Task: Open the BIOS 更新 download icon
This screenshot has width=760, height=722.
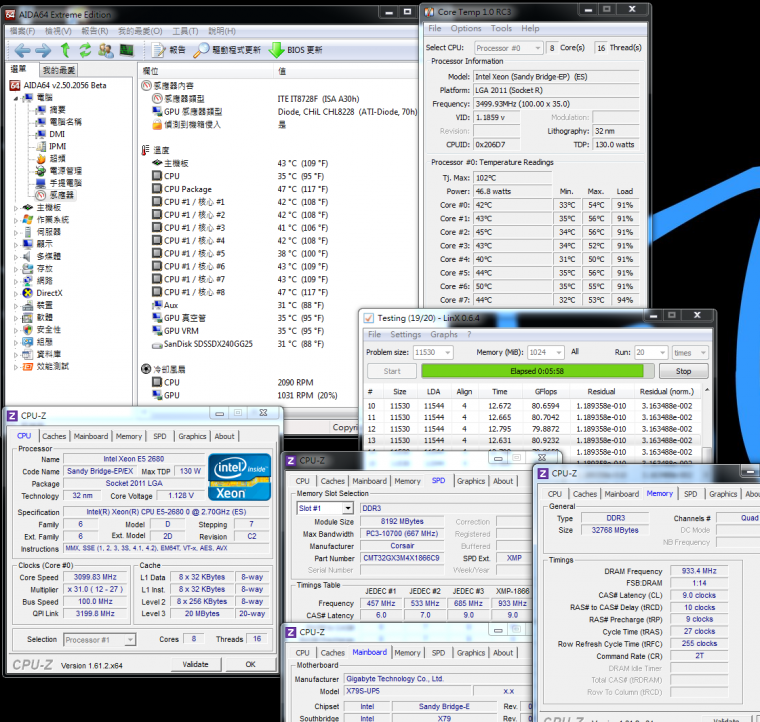Action: pos(277,50)
